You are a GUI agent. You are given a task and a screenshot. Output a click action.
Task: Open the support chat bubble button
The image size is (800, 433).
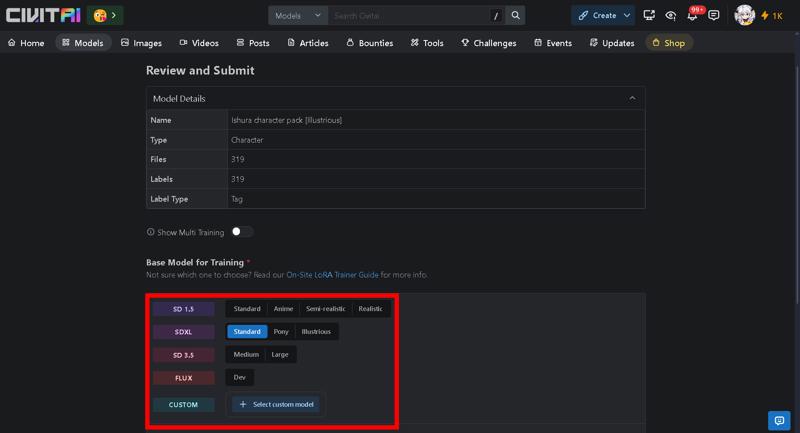(779, 420)
